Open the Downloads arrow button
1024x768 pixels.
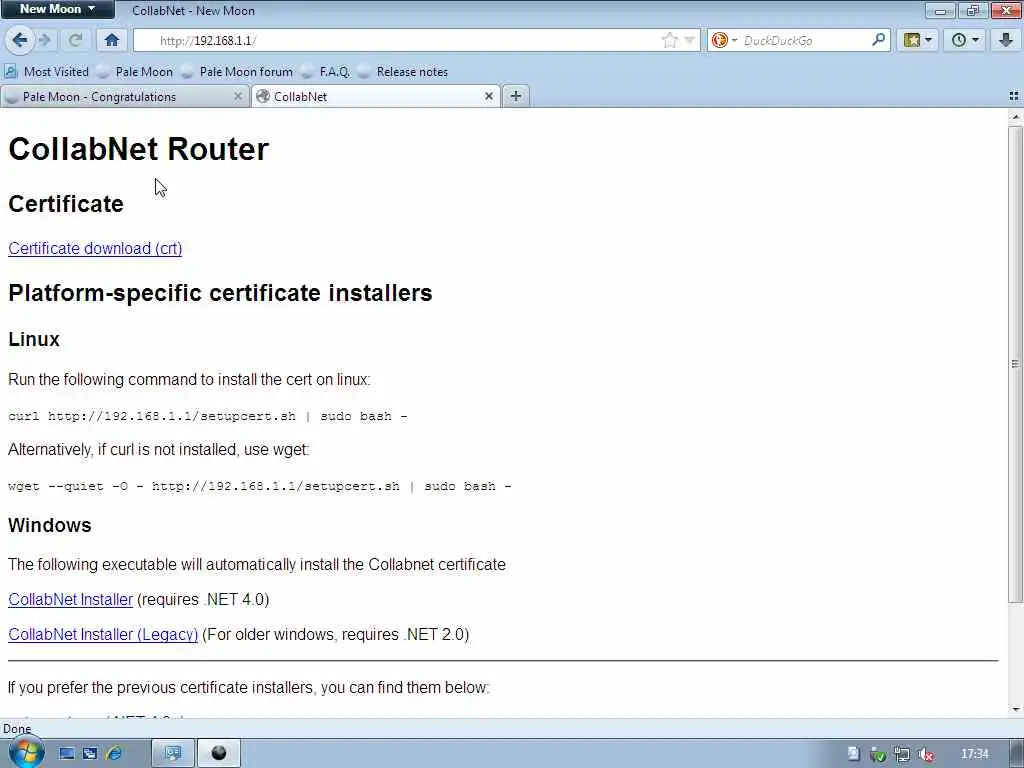point(1005,40)
